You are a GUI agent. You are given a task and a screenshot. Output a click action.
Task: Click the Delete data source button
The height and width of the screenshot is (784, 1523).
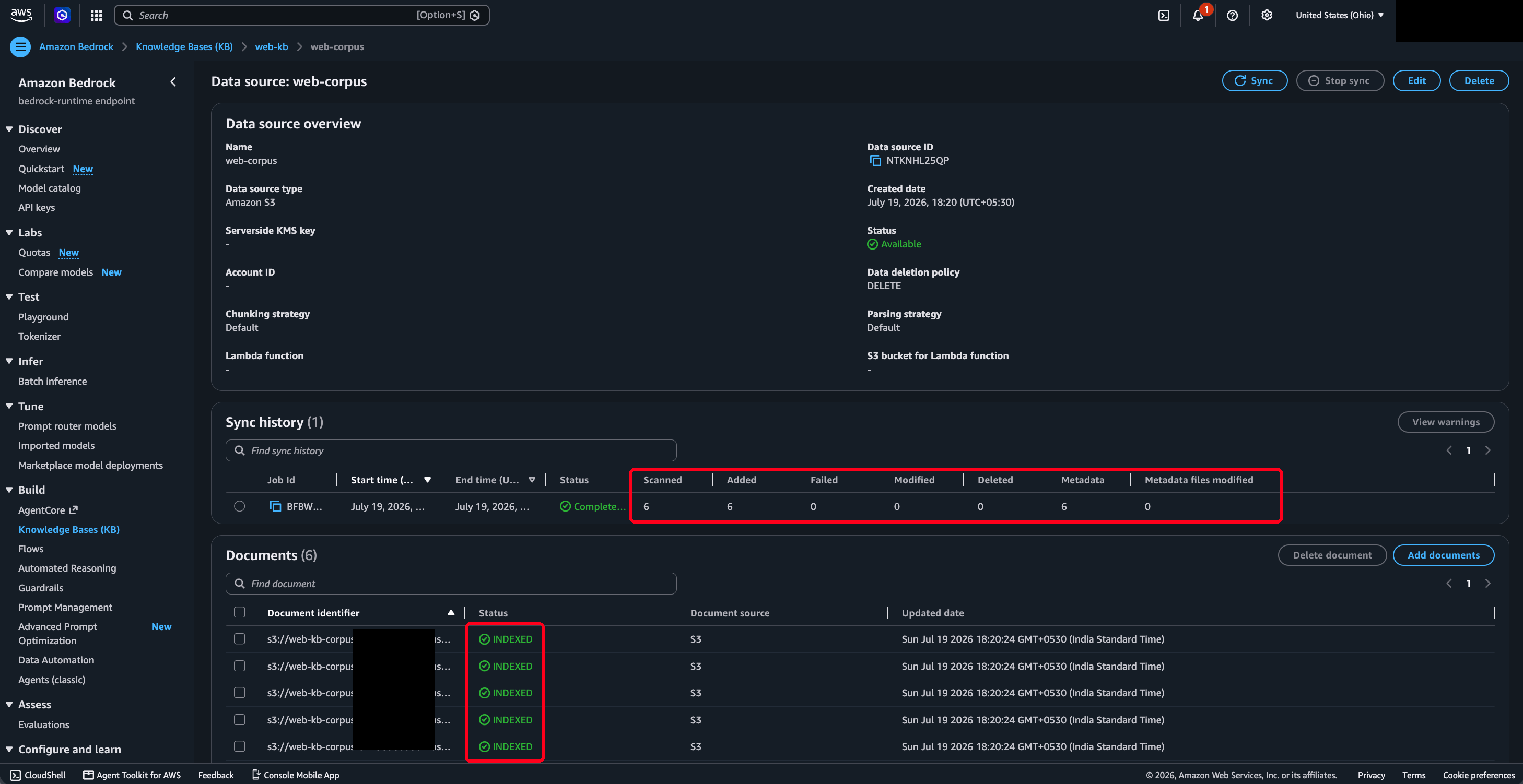[1479, 81]
